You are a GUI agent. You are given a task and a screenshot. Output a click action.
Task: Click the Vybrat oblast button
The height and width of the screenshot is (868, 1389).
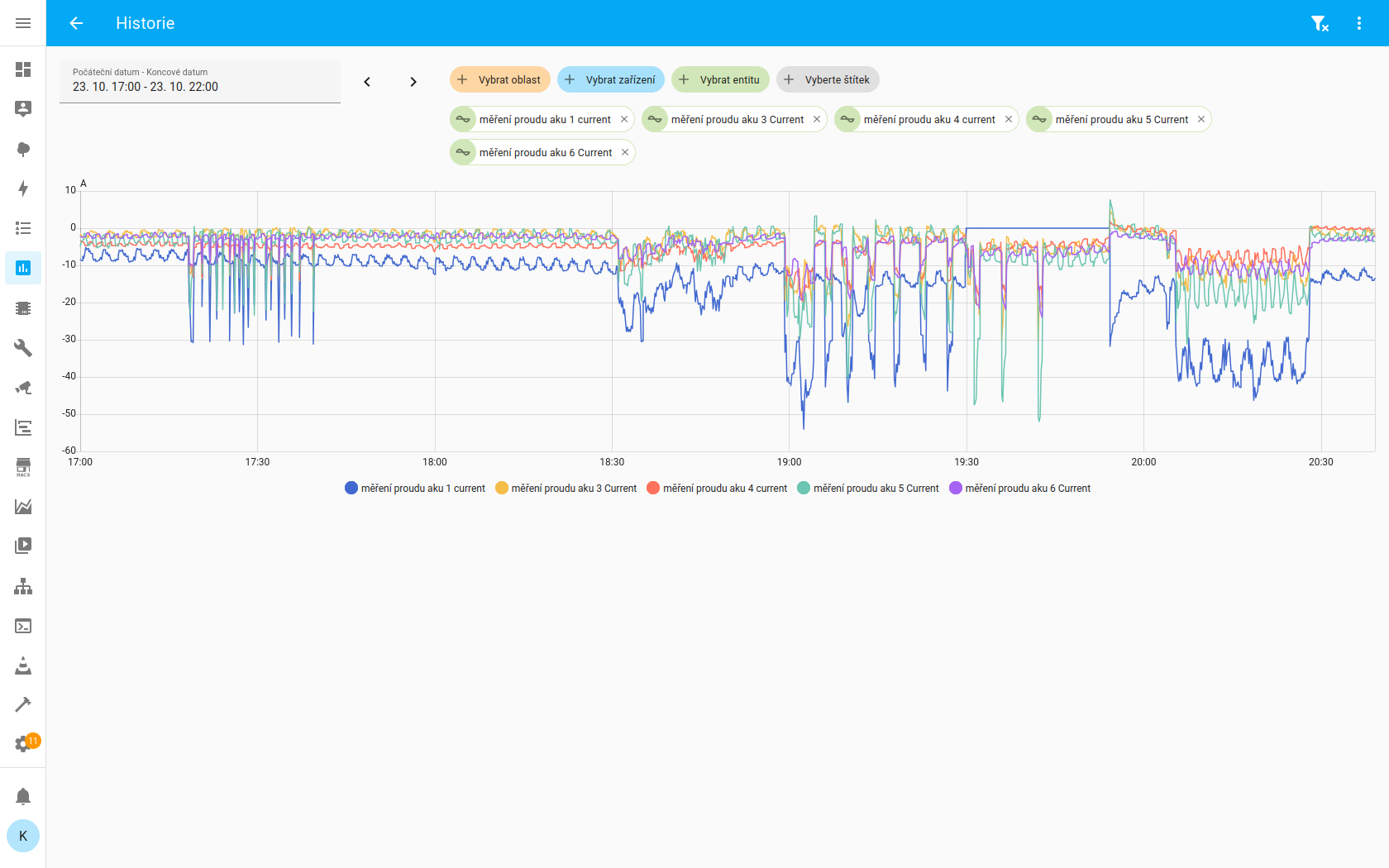tap(499, 80)
